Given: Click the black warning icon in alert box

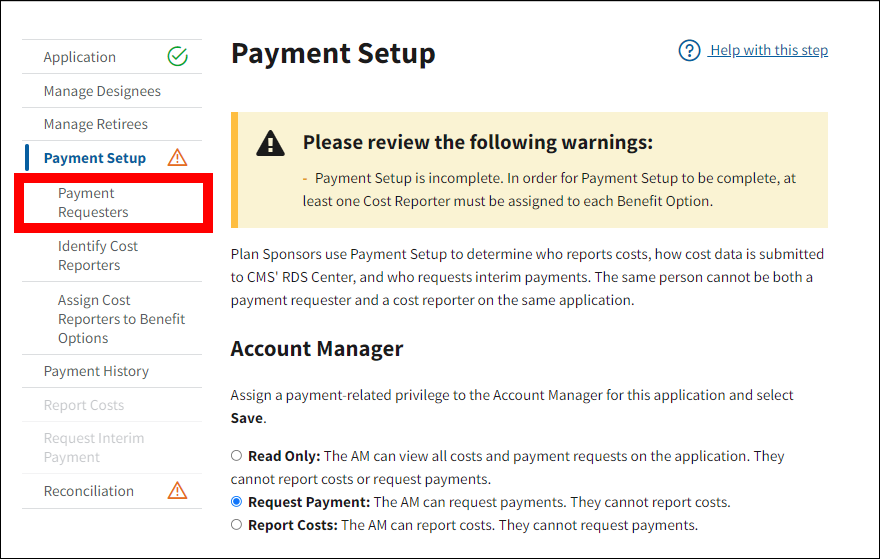Looking at the screenshot, I should pos(270,144).
